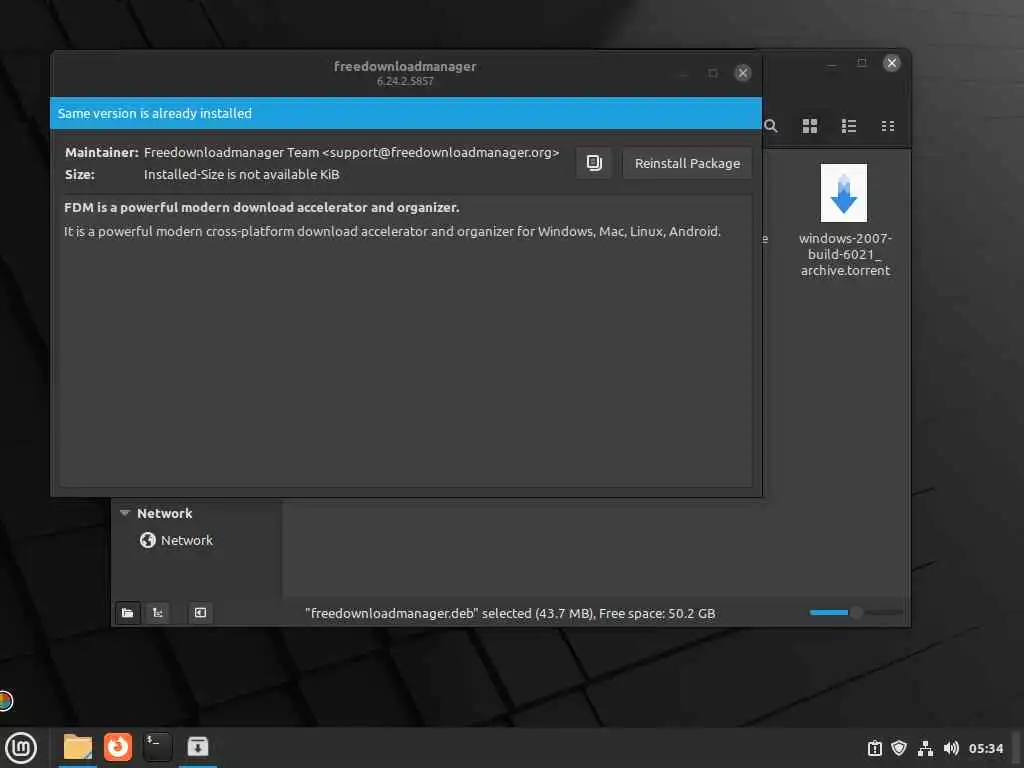Maximize the file manager window

[x=862, y=63]
